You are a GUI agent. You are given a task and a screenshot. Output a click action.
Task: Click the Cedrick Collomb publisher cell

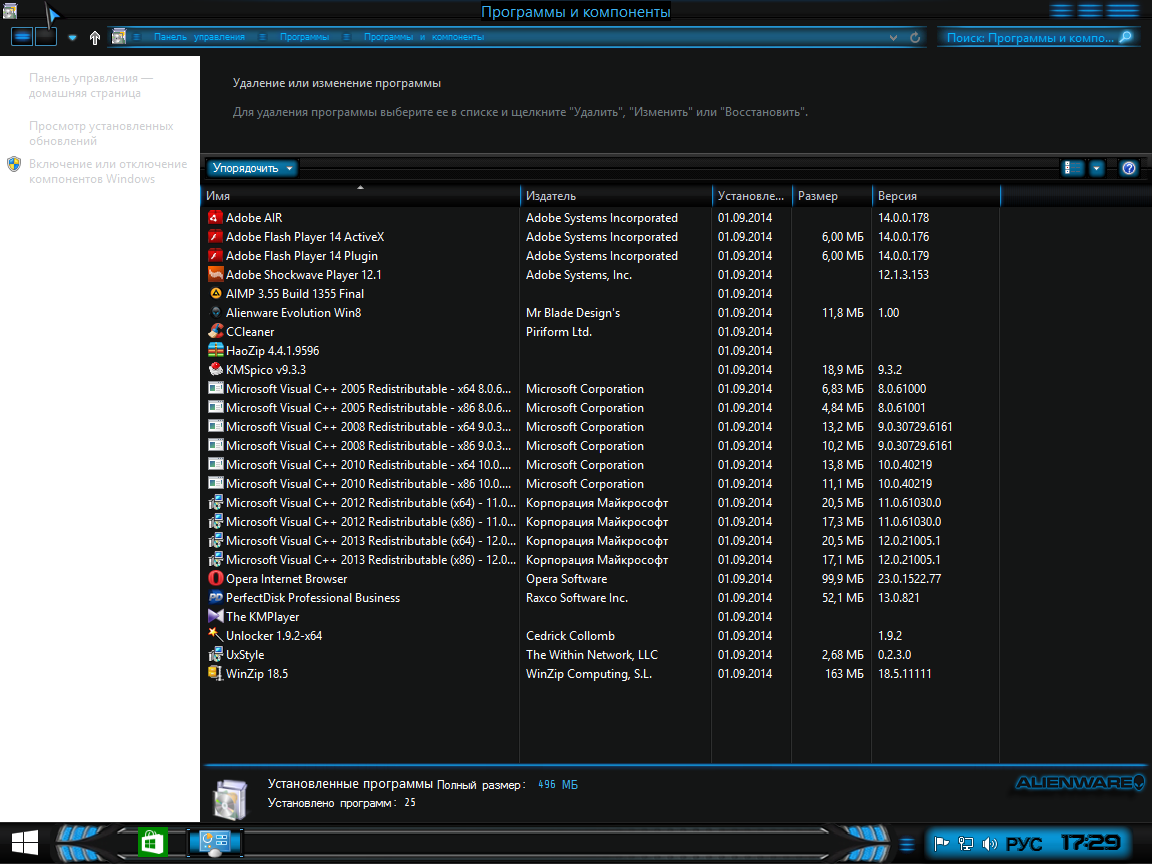tap(570, 636)
